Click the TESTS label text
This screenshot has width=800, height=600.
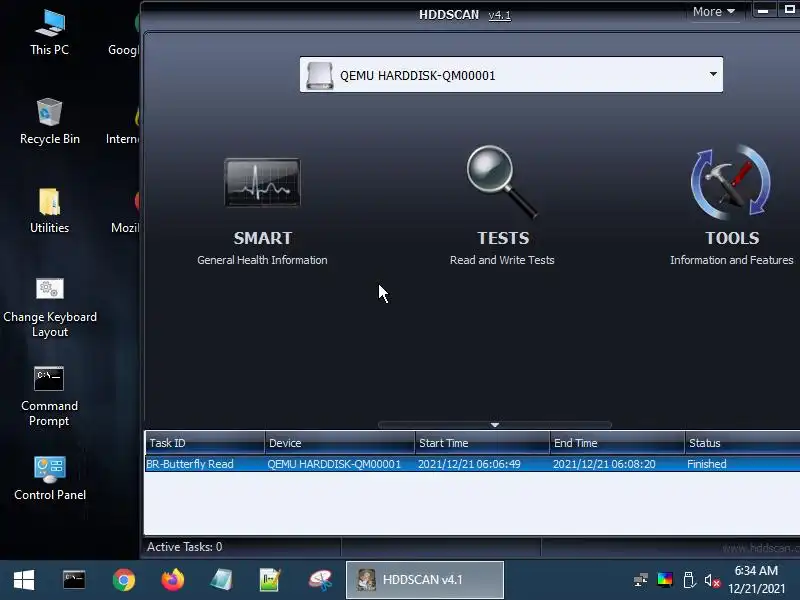click(503, 238)
